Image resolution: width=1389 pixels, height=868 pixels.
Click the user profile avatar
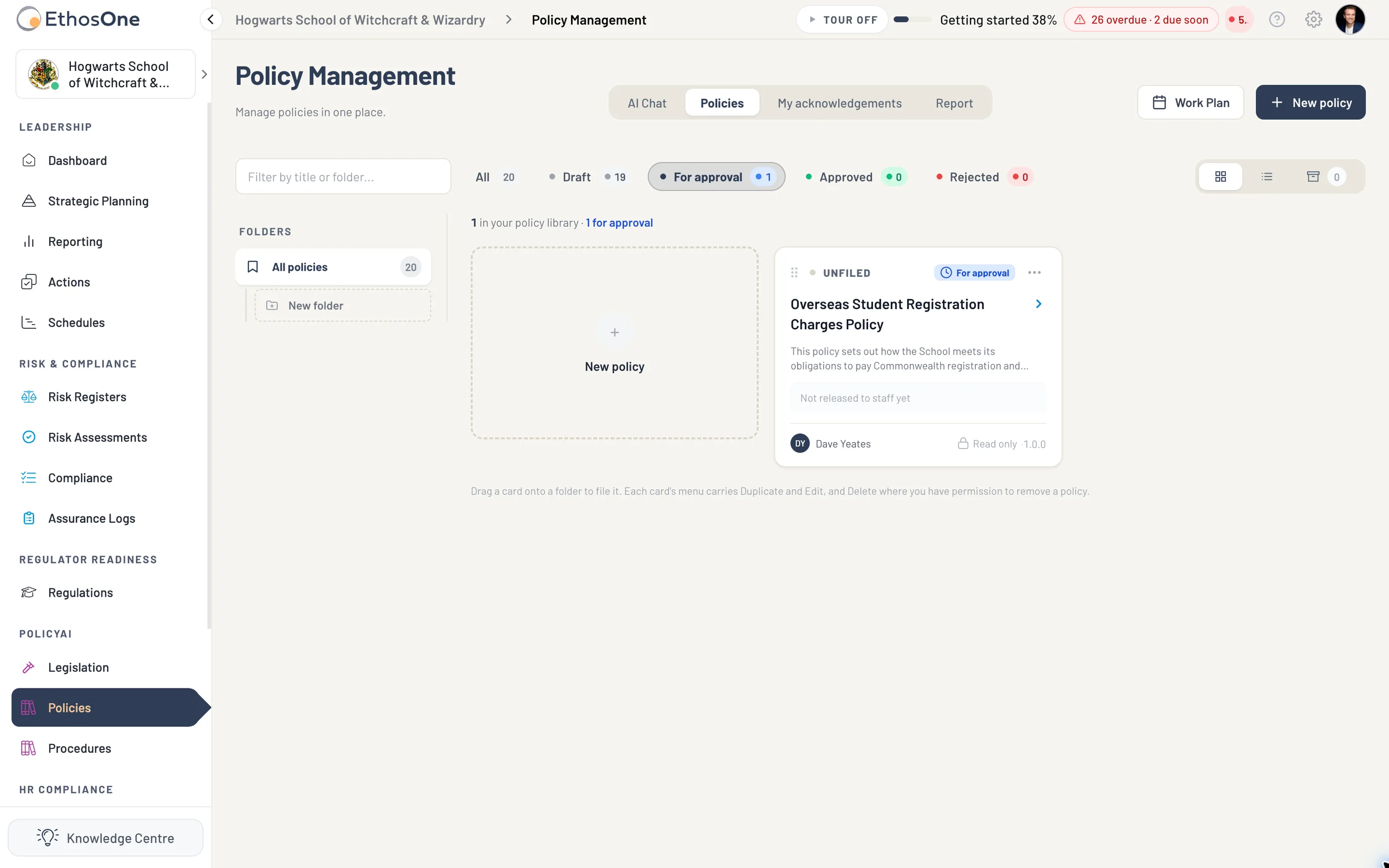[1350, 19]
